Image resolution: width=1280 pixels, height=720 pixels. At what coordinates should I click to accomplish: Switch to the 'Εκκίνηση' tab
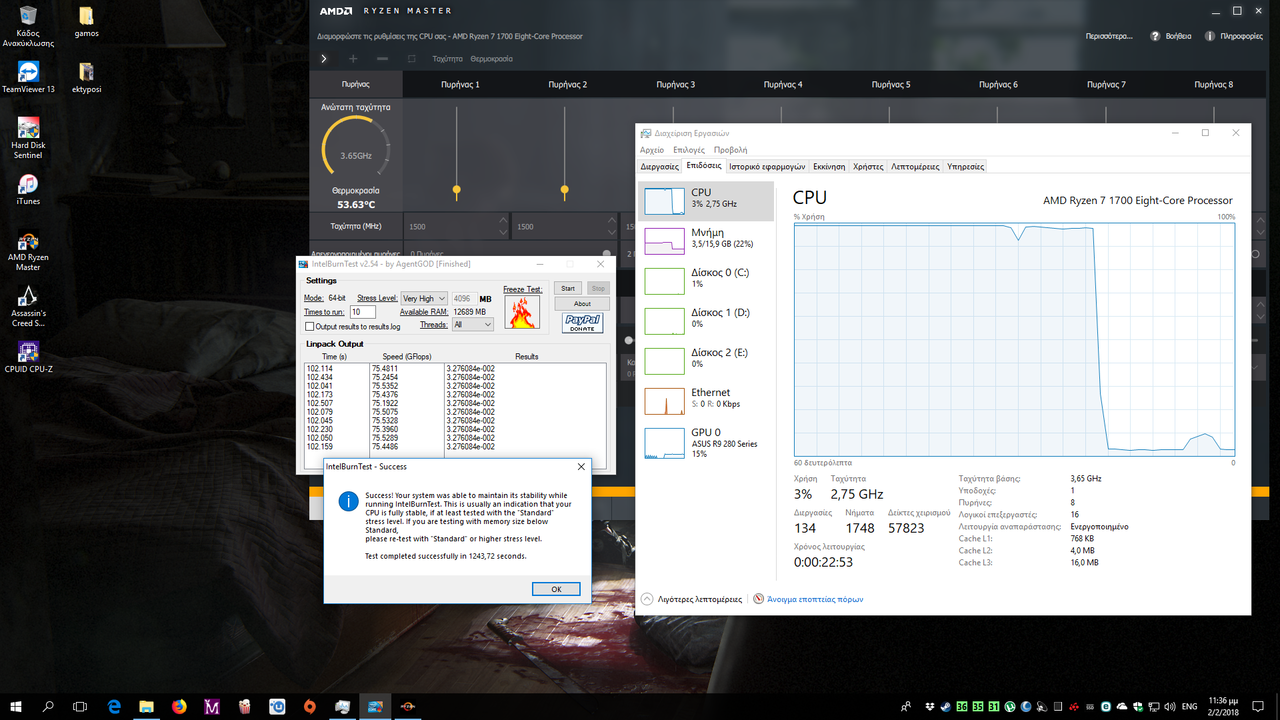(x=829, y=167)
